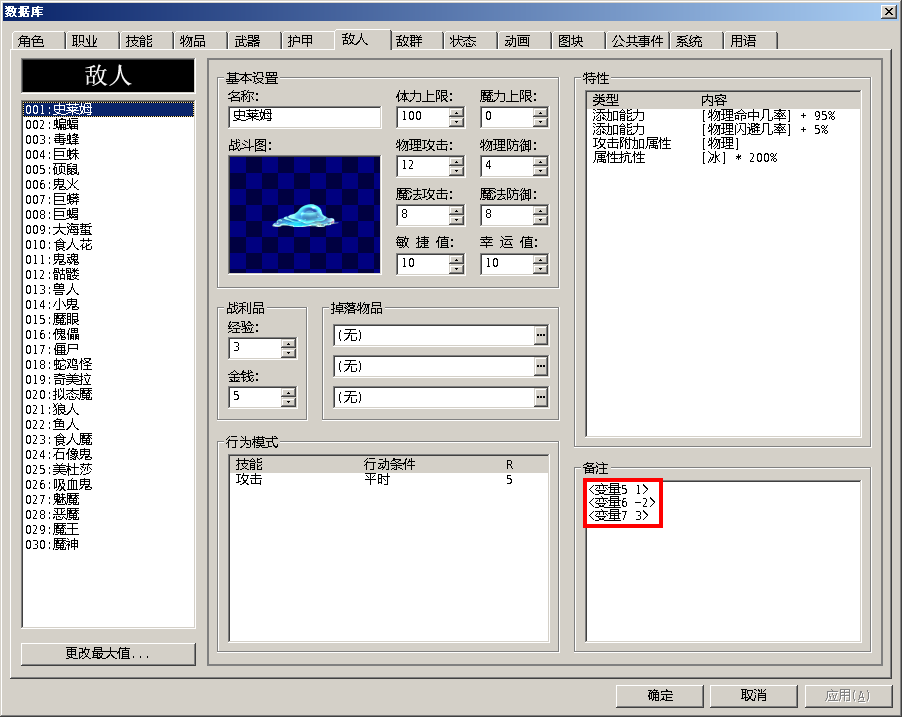
Task: Go to the 公共事件 tab
Action: click(637, 41)
